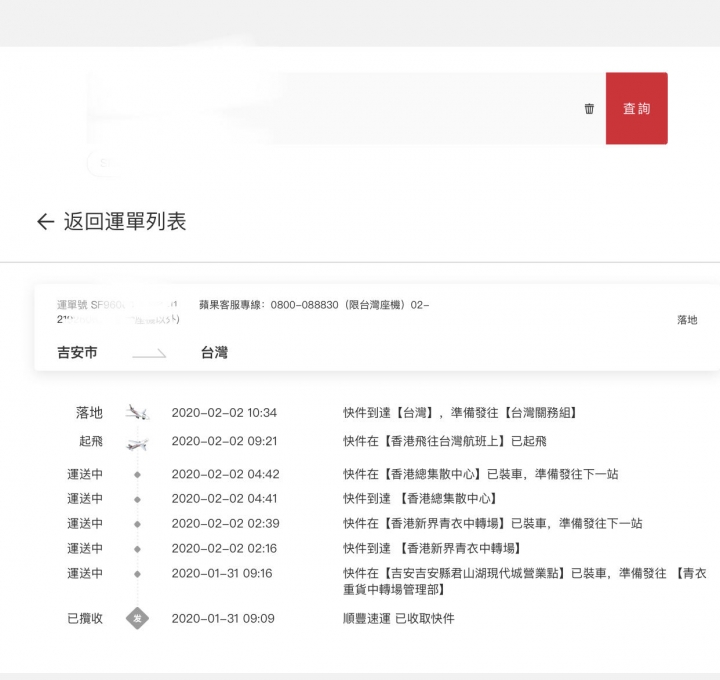Click the 发 shipped diamond icon
Image resolution: width=720 pixels, height=680 pixels.
[137, 618]
